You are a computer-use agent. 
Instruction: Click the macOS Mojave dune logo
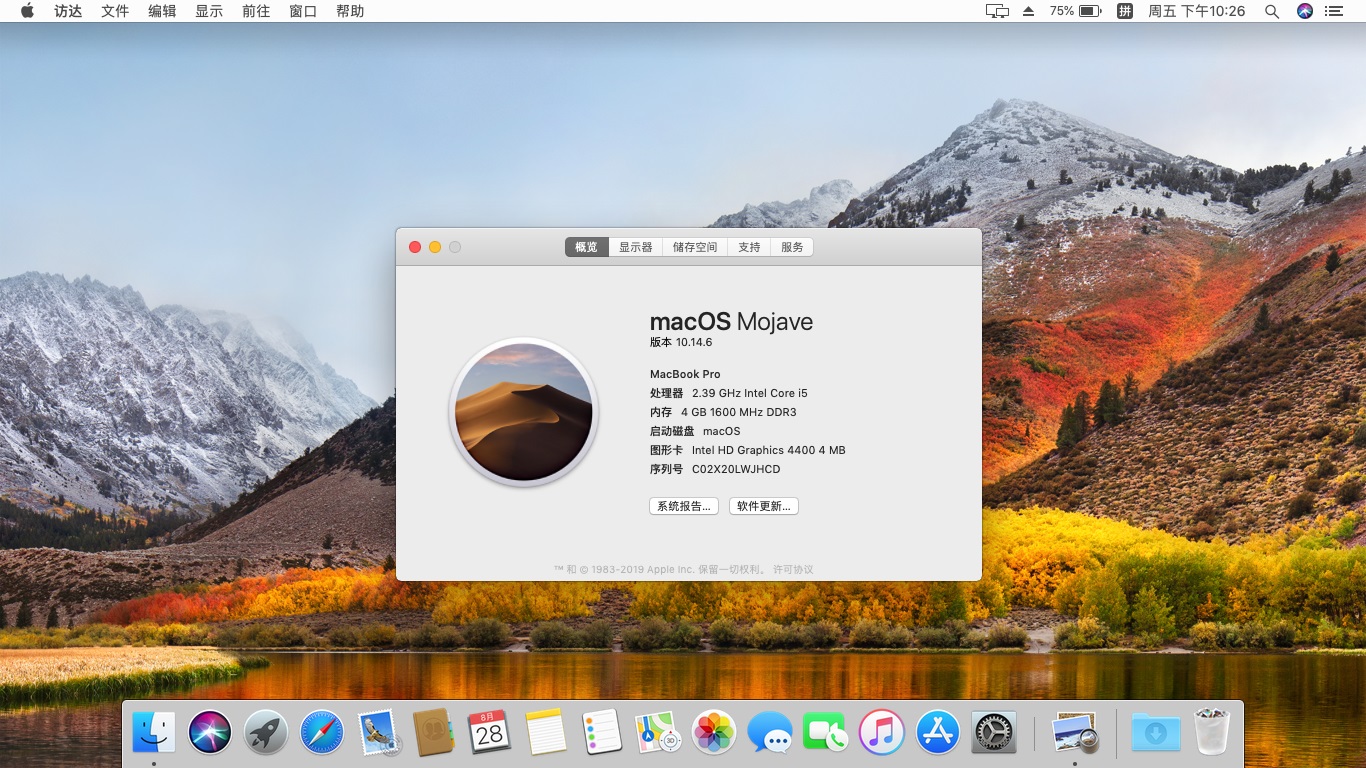tap(524, 412)
